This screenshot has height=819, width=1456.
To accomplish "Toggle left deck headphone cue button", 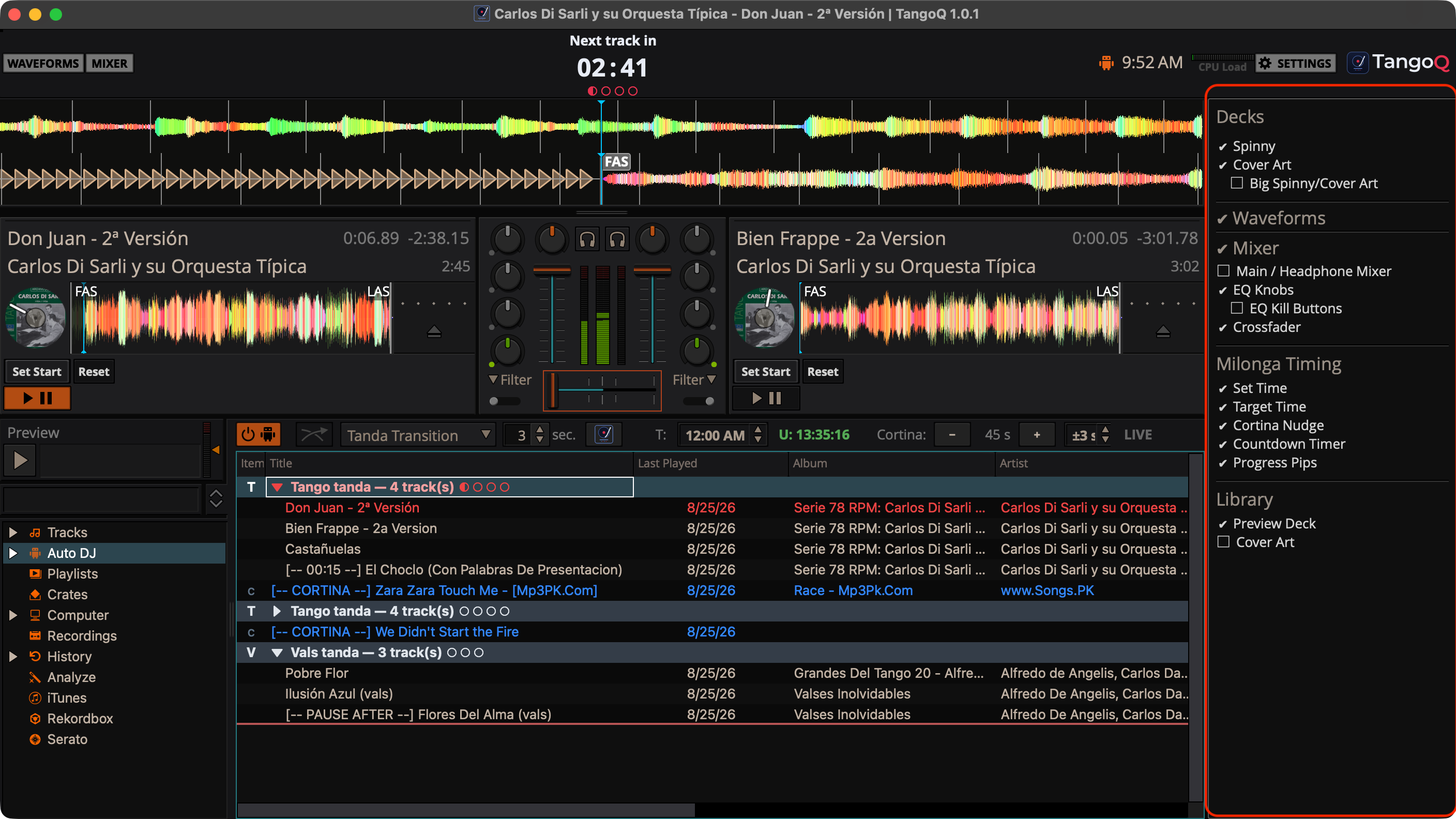I will (587, 240).
